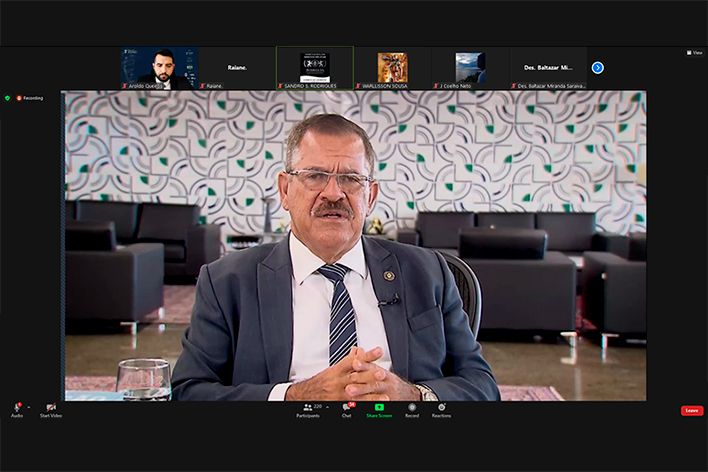The height and width of the screenshot is (472, 708).
Task: Leave the meeting with the red Leave button
Action: coord(692,411)
